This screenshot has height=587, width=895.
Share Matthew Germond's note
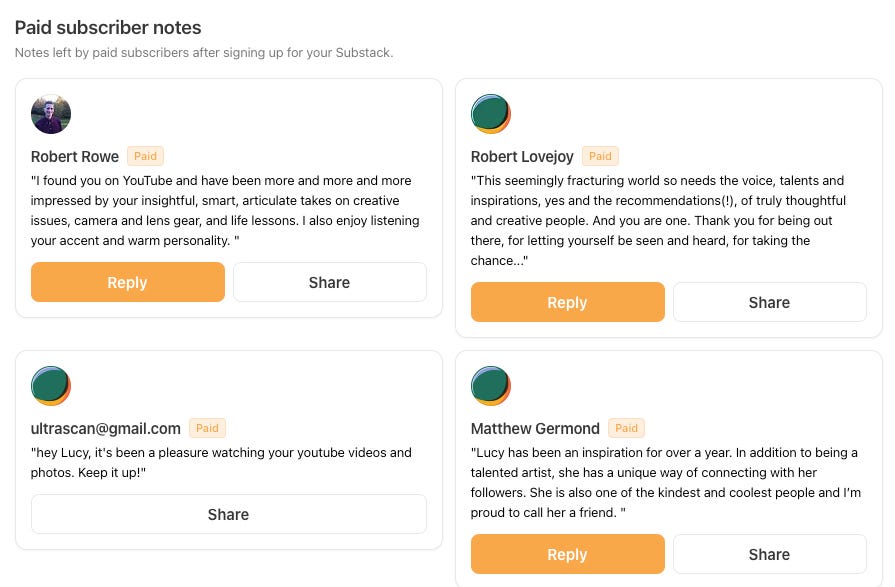pyautogui.click(x=770, y=554)
